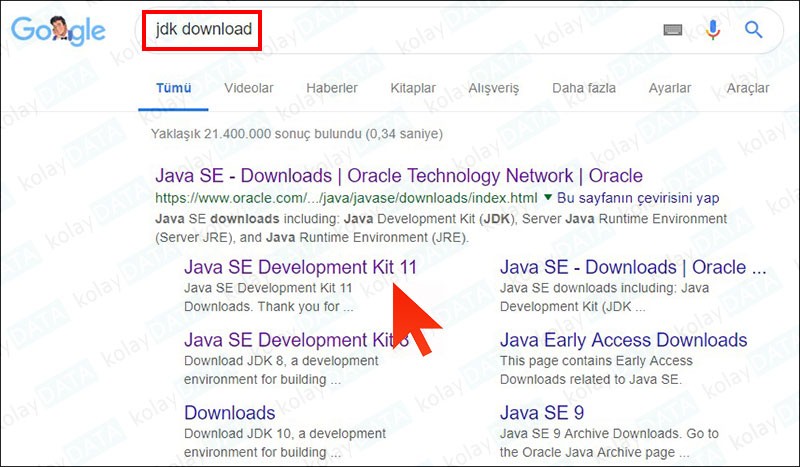Open the Java Early Access Downloads link
Screen dimensions: 800x467
click(x=623, y=340)
